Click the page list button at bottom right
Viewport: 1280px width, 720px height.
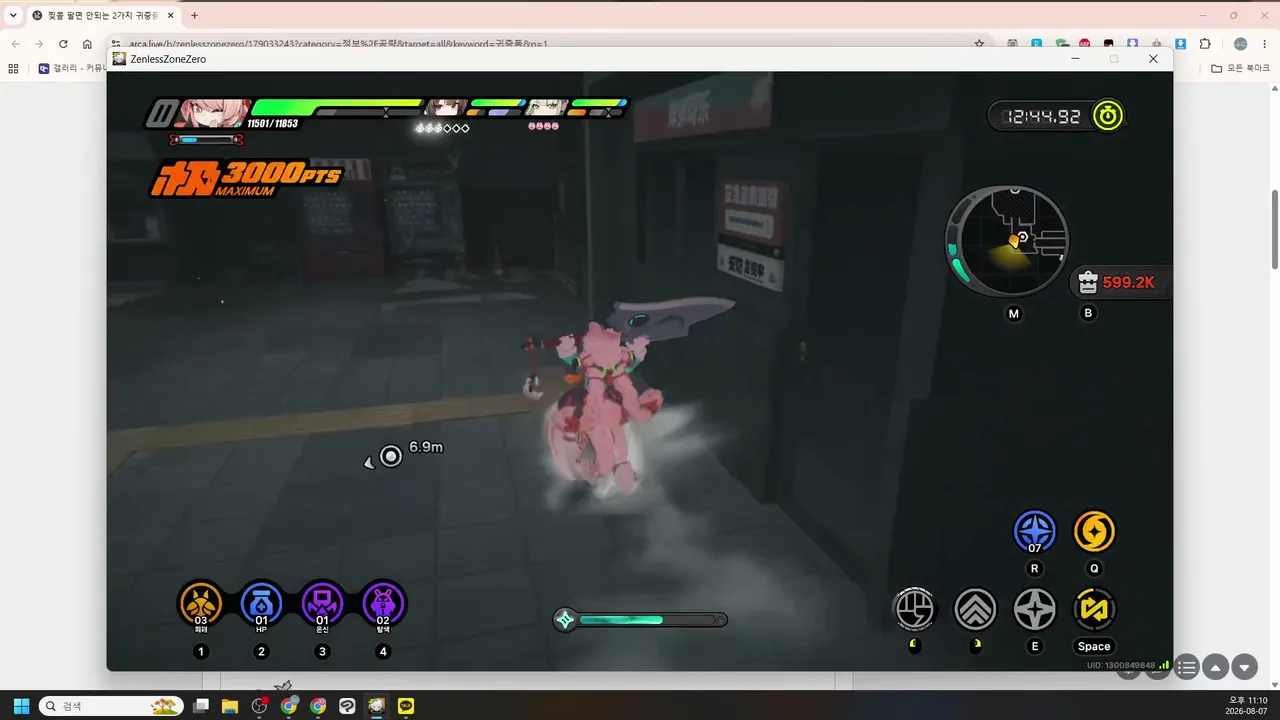[x=1186, y=667]
